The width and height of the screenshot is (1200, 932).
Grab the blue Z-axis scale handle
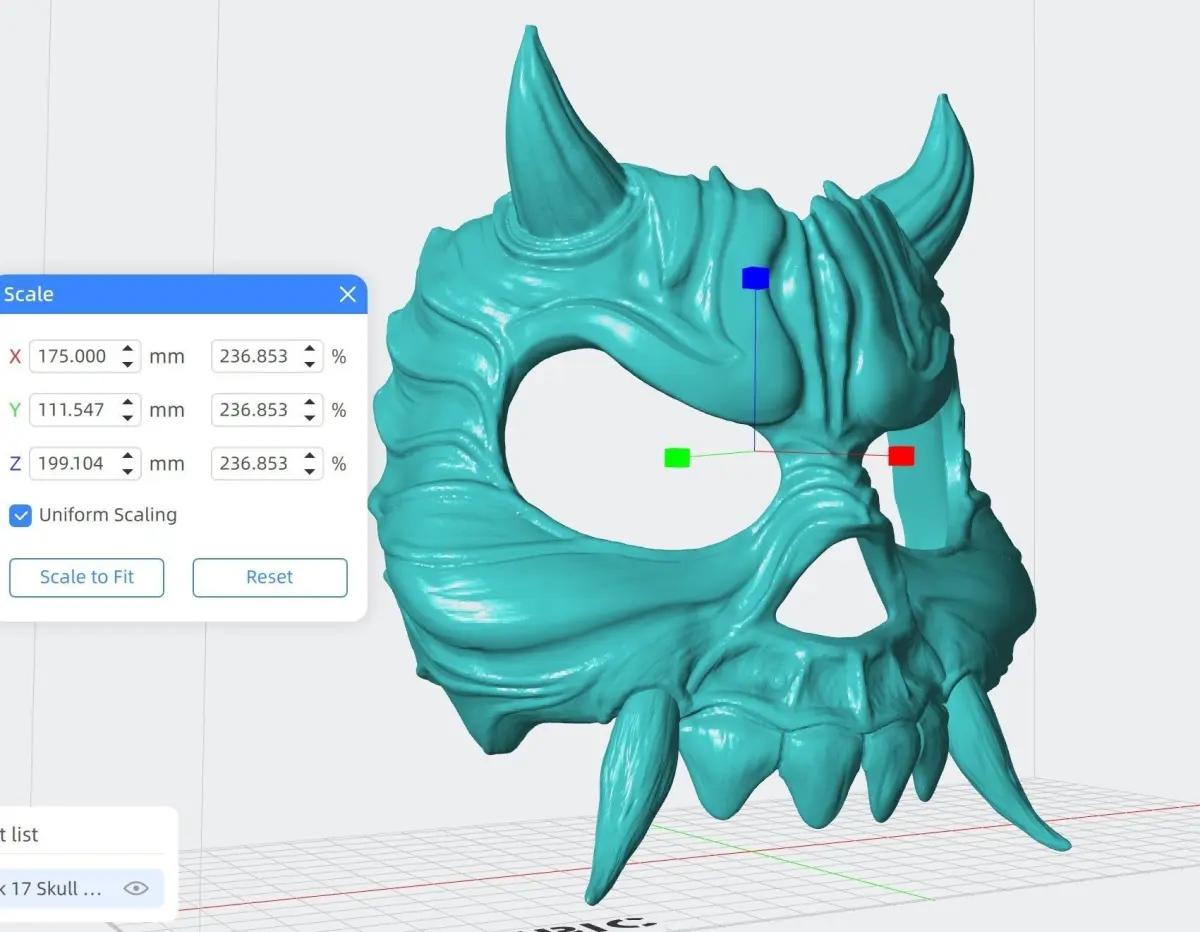tap(755, 278)
